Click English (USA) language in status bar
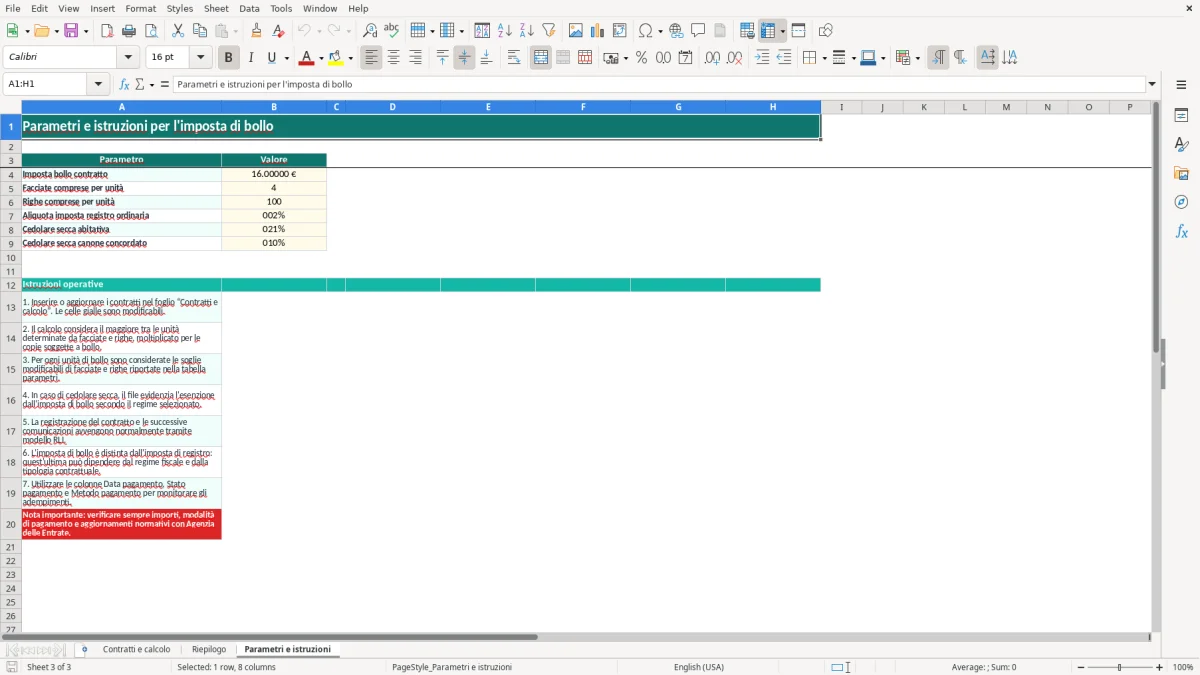The image size is (1200, 675). [x=699, y=667]
